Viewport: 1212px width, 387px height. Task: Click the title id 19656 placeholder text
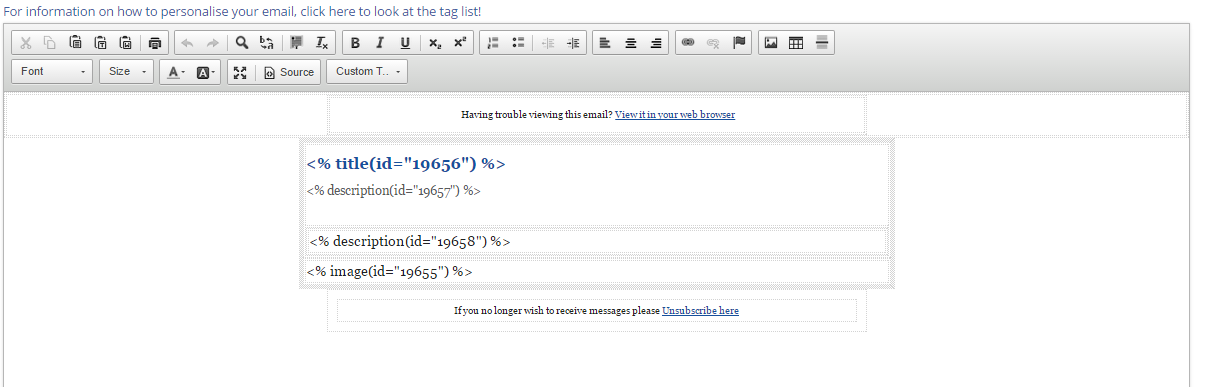pos(406,164)
